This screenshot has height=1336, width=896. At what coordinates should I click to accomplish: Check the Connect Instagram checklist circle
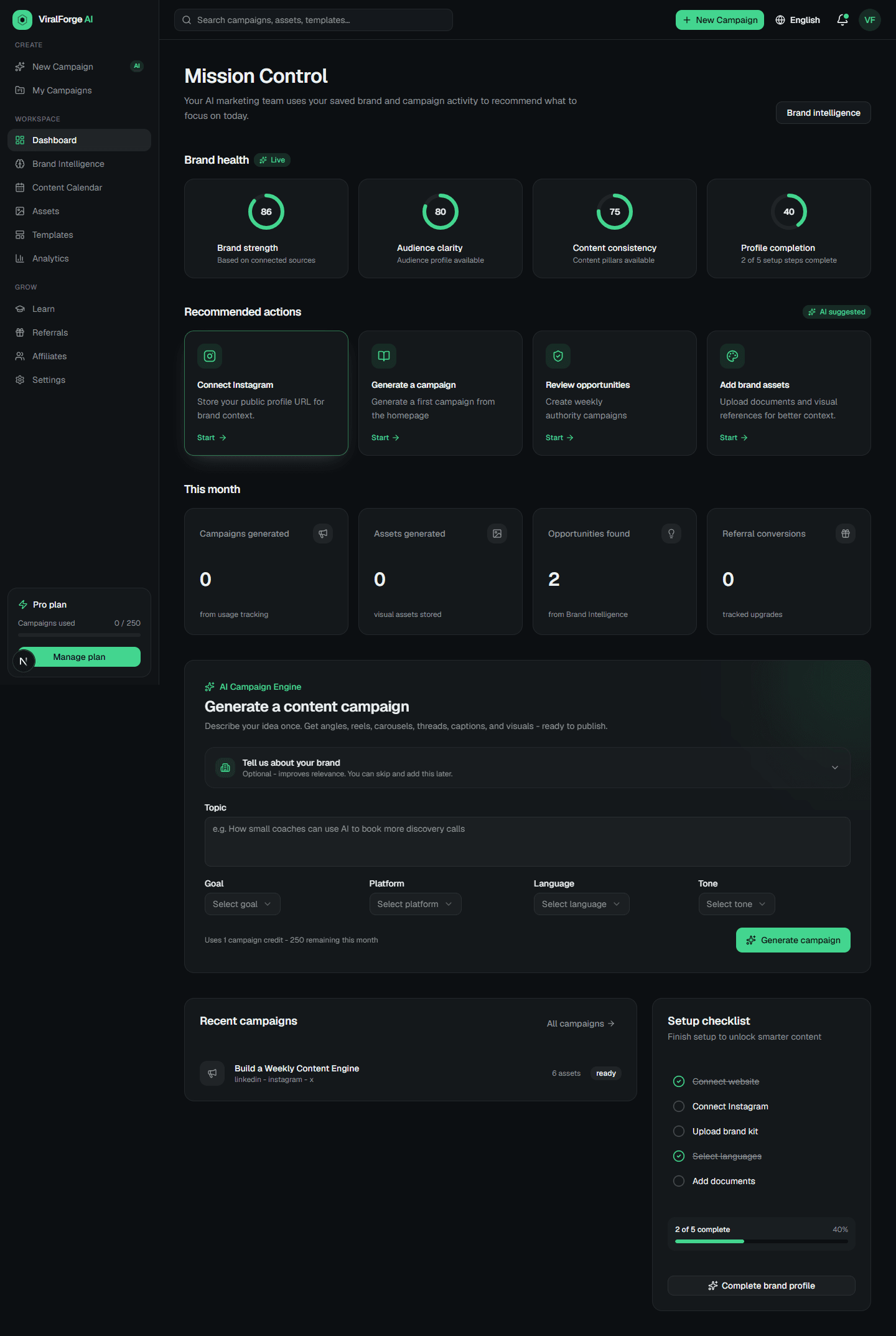[679, 1106]
